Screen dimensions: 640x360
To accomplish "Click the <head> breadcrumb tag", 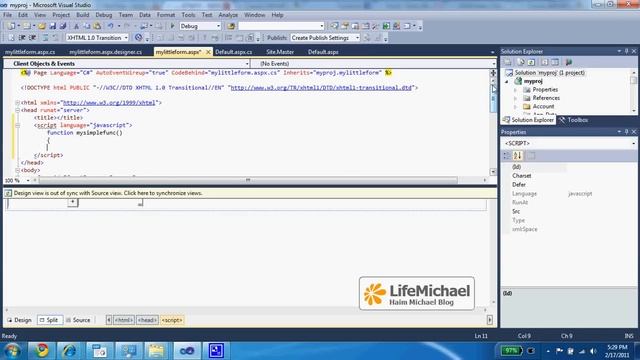I will [147, 320].
